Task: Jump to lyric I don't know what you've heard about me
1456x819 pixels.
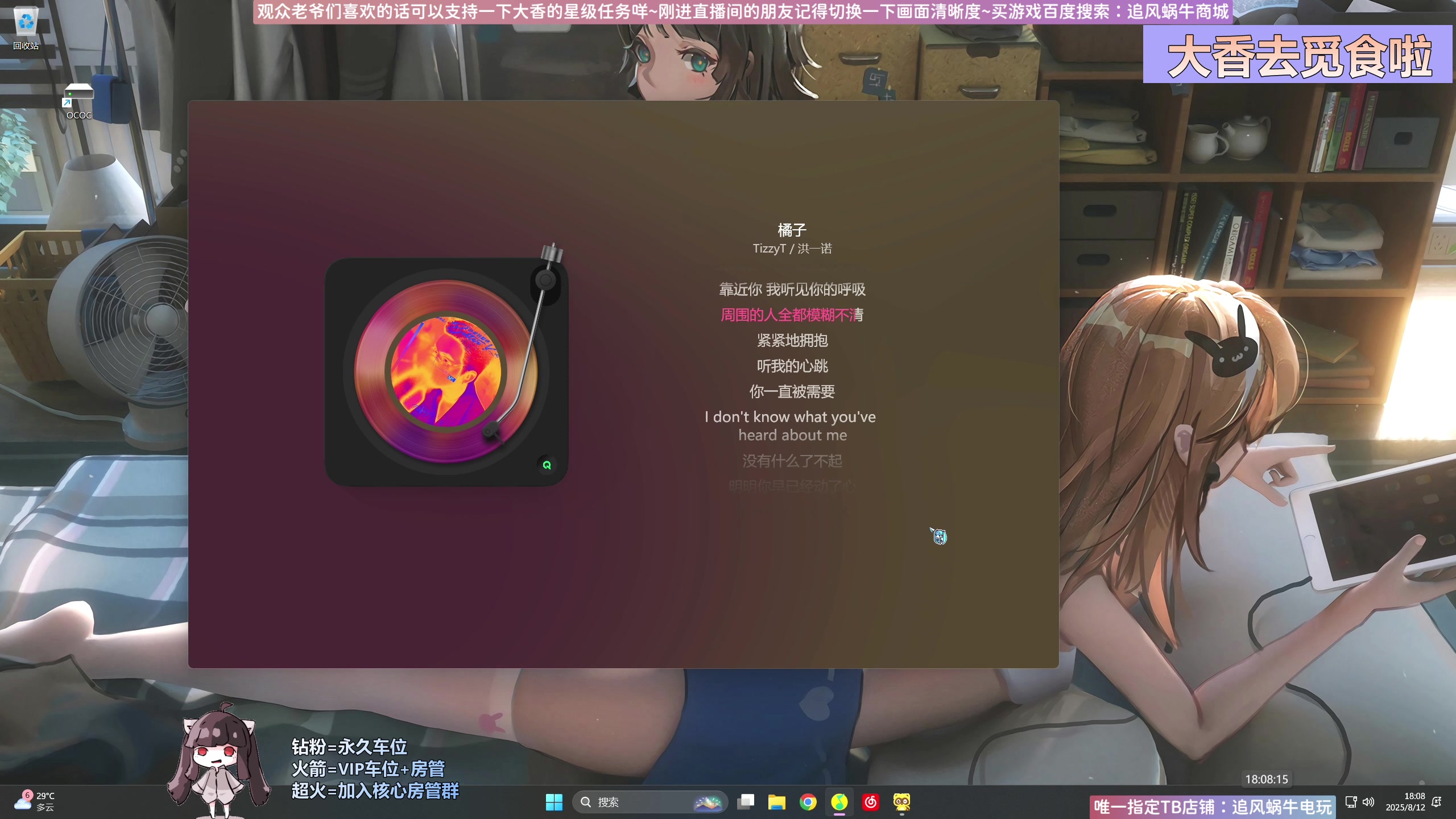Action: click(790, 426)
